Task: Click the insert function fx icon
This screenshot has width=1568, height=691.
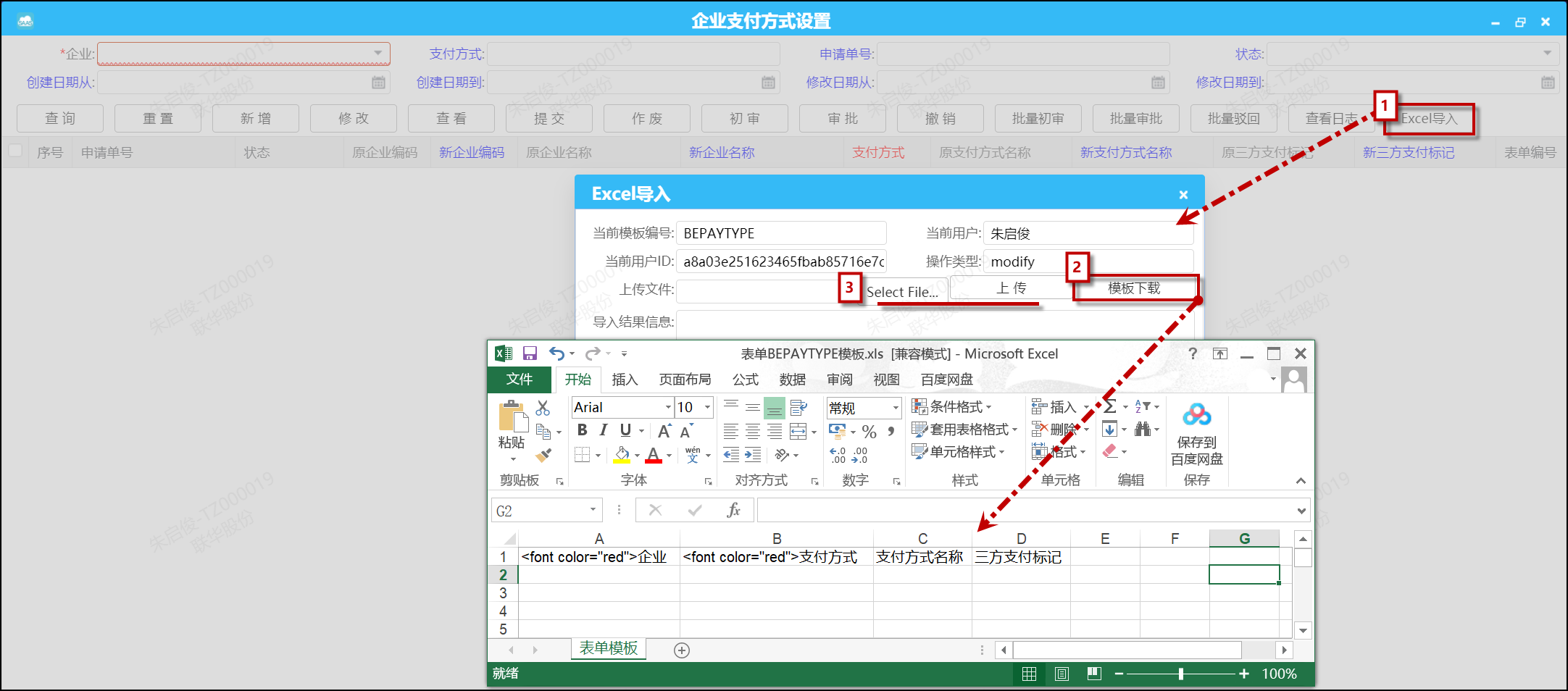Action: click(733, 511)
